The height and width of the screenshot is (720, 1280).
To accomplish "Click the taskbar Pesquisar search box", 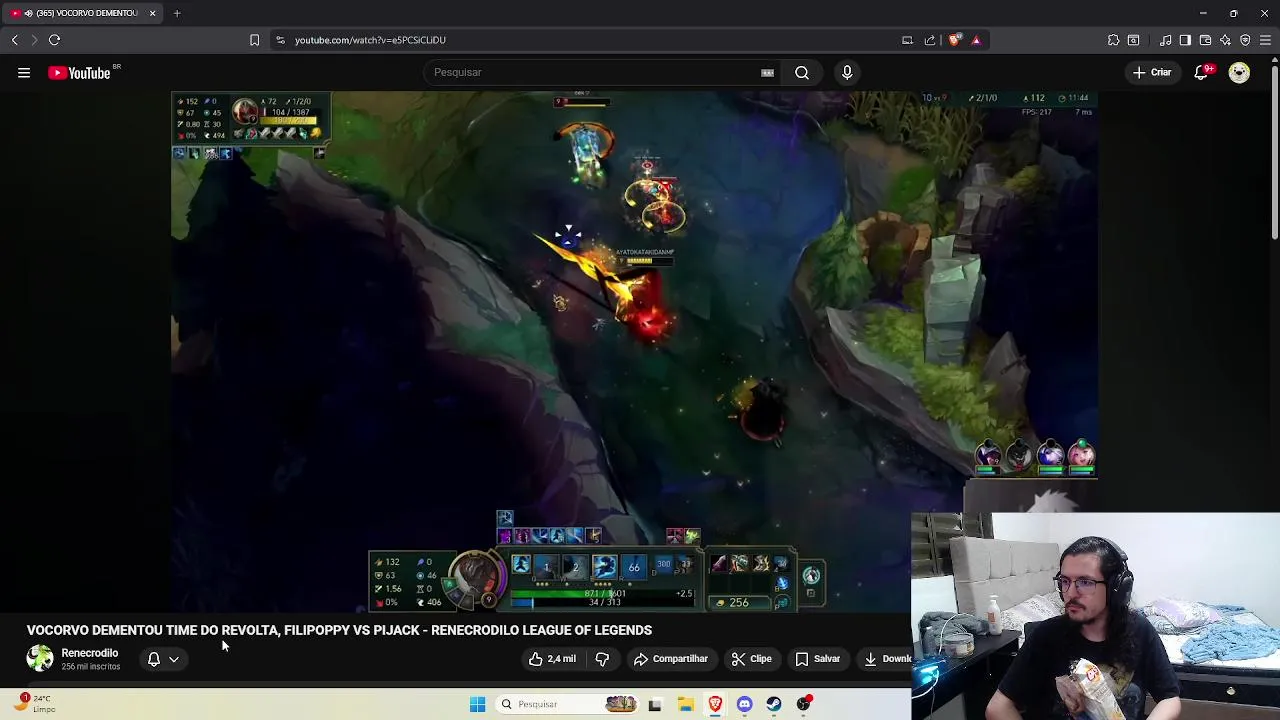I will point(567,704).
